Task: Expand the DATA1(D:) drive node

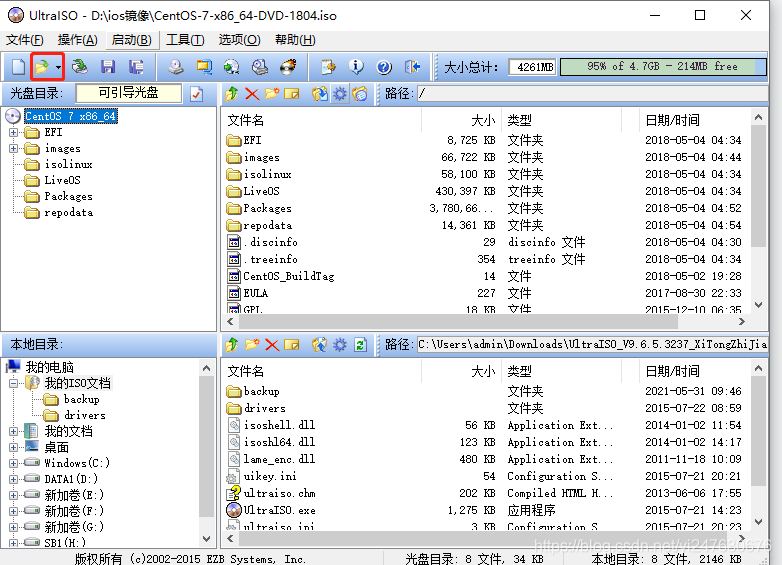Action: pos(13,479)
